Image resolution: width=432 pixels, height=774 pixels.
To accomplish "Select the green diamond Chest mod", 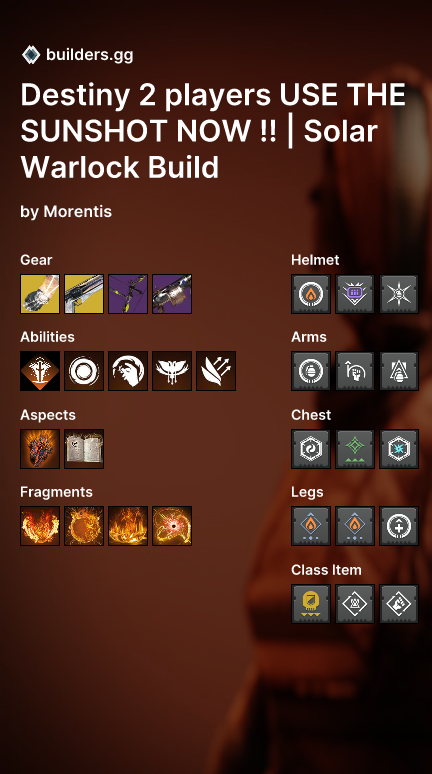I will [x=355, y=449].
